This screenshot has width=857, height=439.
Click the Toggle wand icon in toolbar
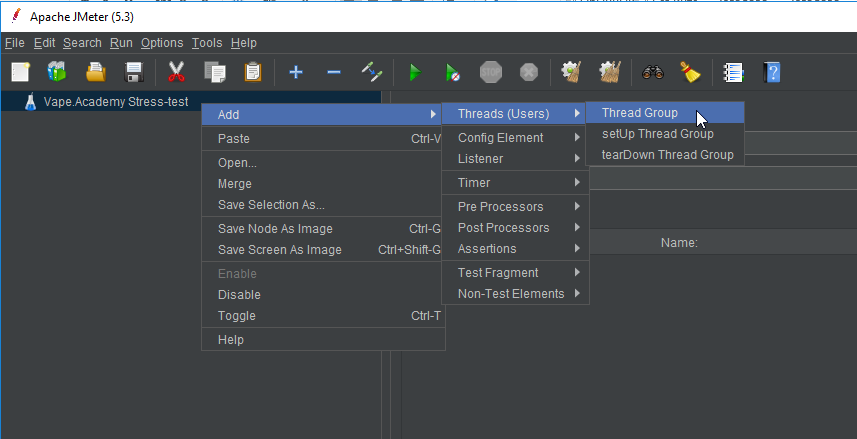pos(372,72)
